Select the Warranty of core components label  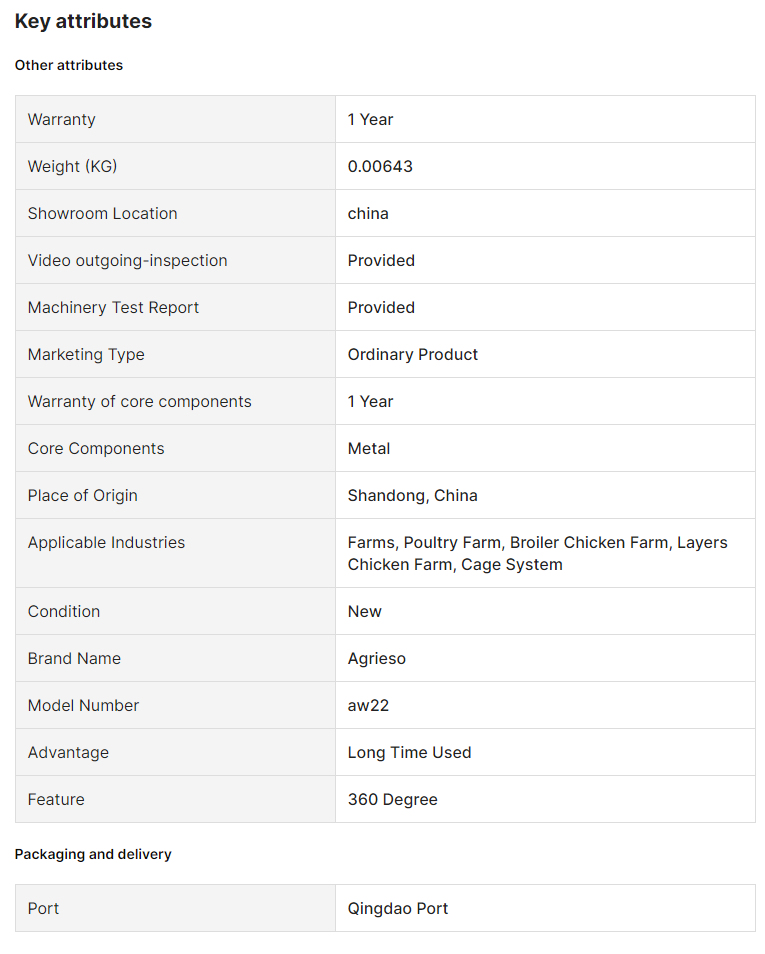(x=139, y=402)
